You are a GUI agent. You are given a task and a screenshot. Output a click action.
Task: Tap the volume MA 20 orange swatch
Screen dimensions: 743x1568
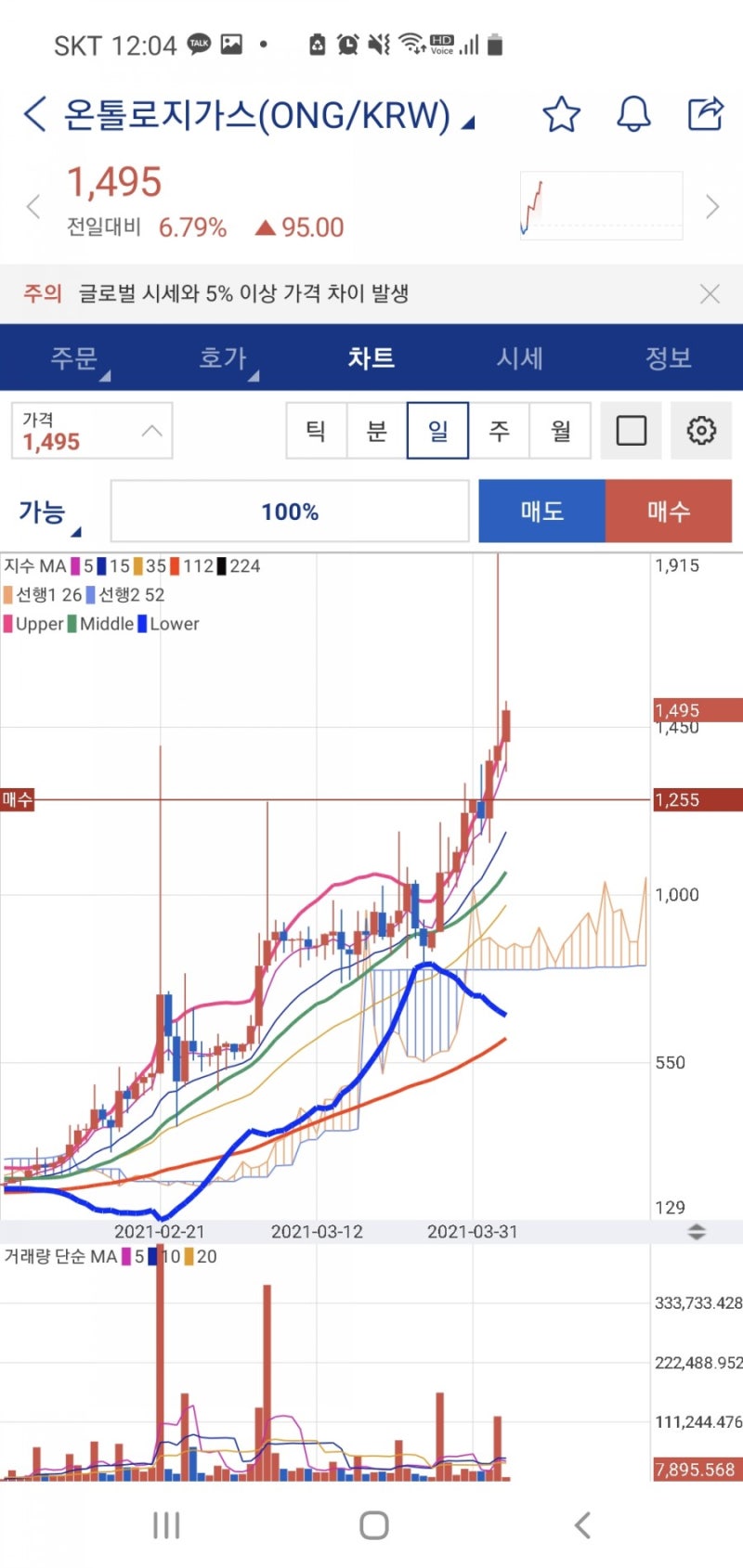click(x=189, y=1257)
